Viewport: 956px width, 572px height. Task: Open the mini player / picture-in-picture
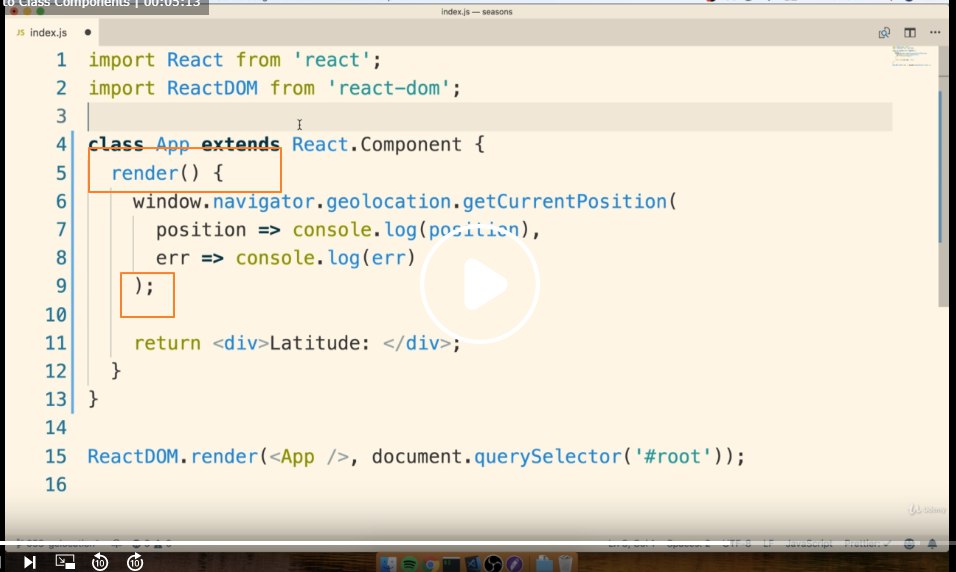coord(65,562)
